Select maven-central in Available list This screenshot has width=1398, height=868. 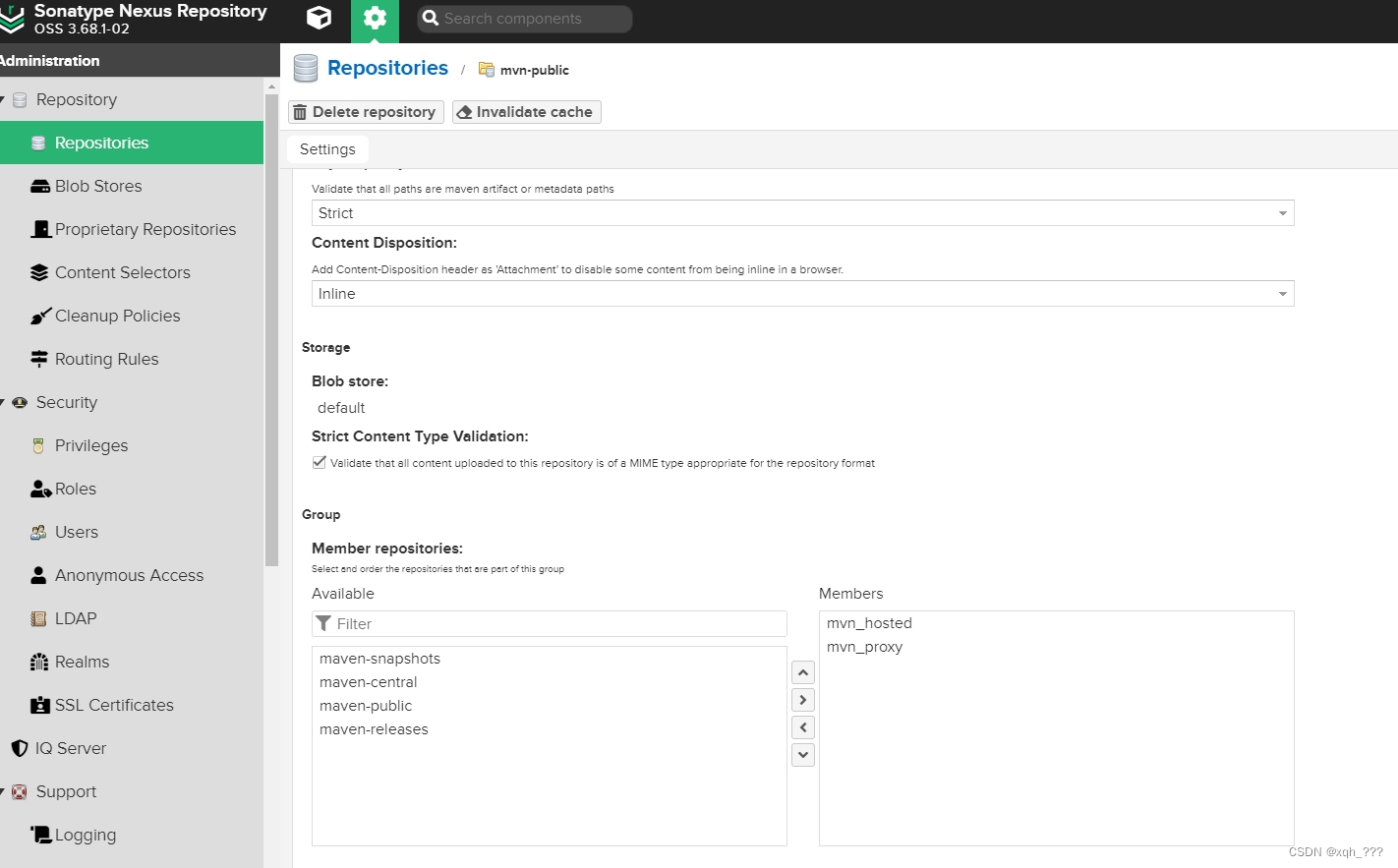click(x=549, y=682)
